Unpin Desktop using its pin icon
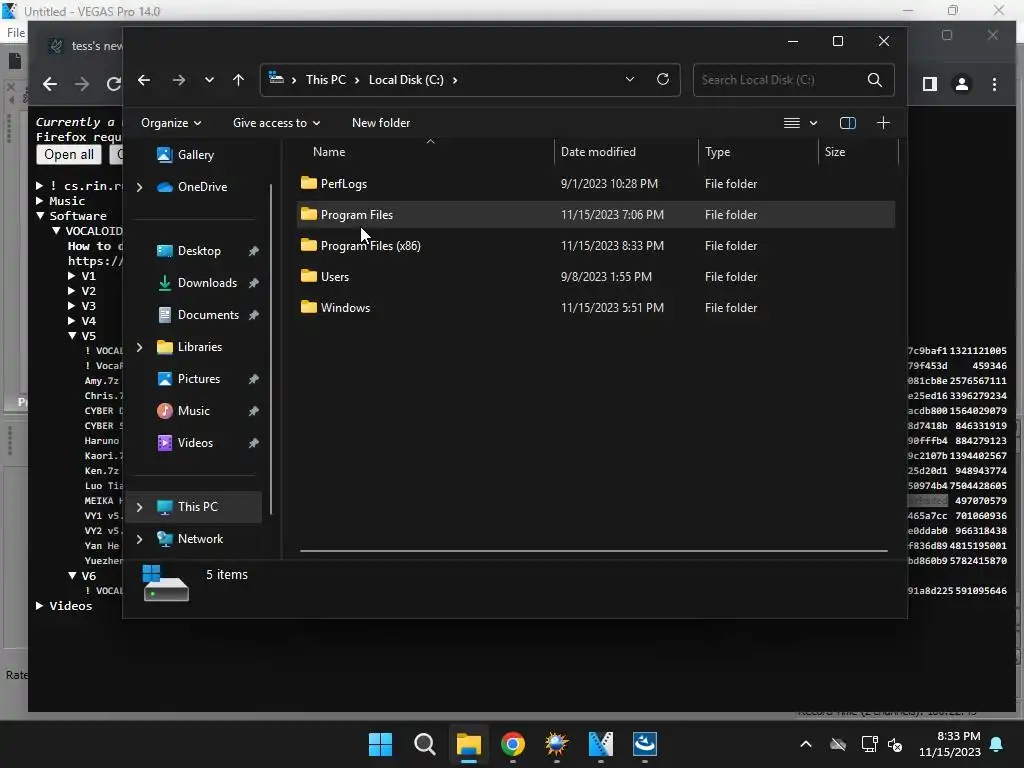Image resolution: width=1024 pixels, height=768 pixels. pos(253,251)
